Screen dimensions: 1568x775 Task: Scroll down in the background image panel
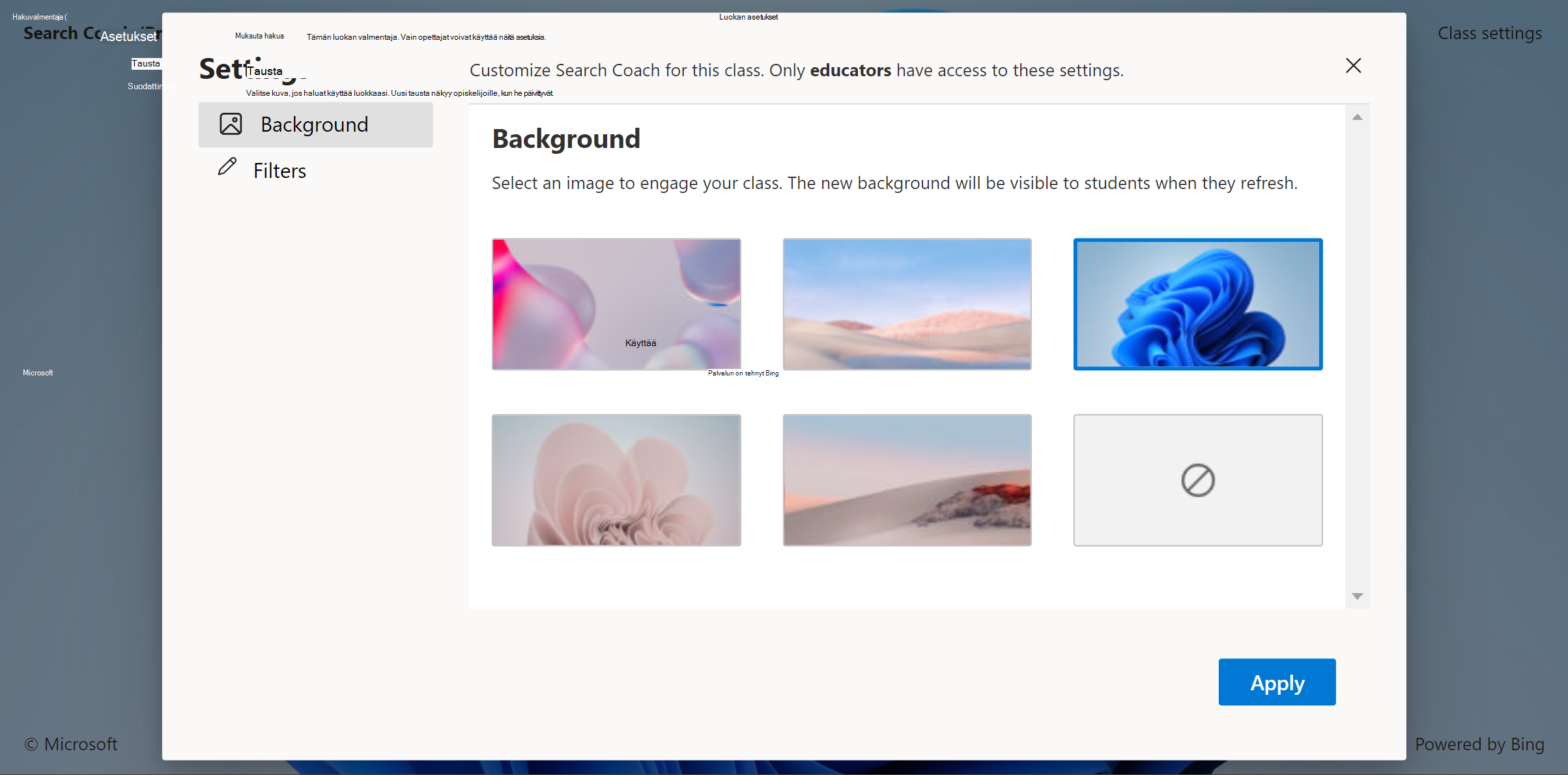1358,597
